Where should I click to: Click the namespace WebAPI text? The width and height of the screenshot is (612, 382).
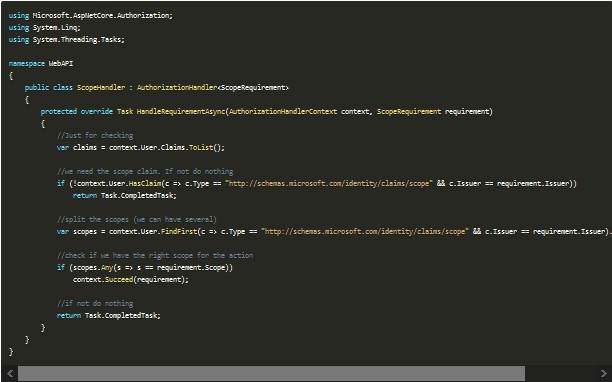(41, 64)
